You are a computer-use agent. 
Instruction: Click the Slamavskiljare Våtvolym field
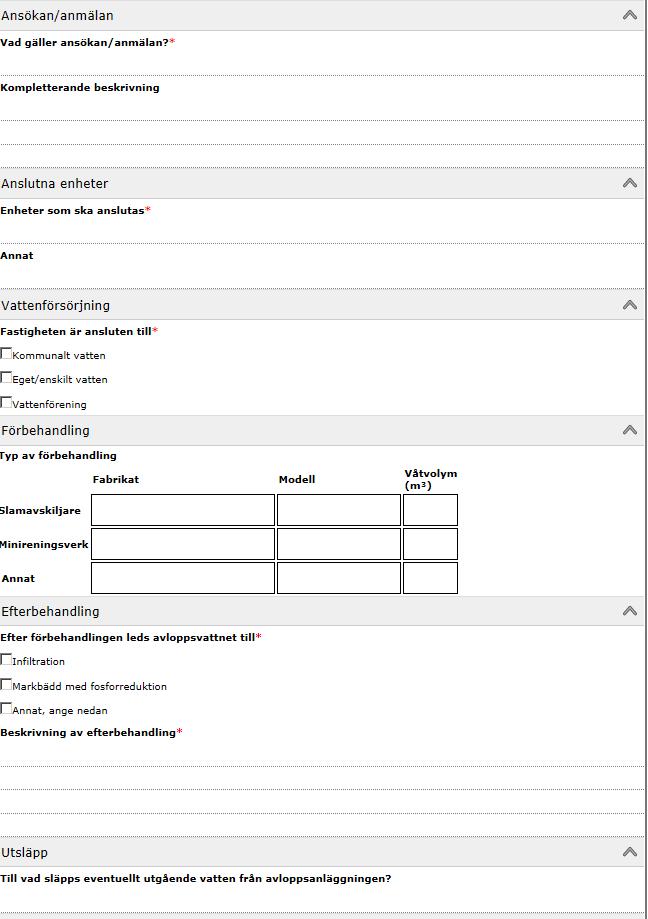coord(430,510)
